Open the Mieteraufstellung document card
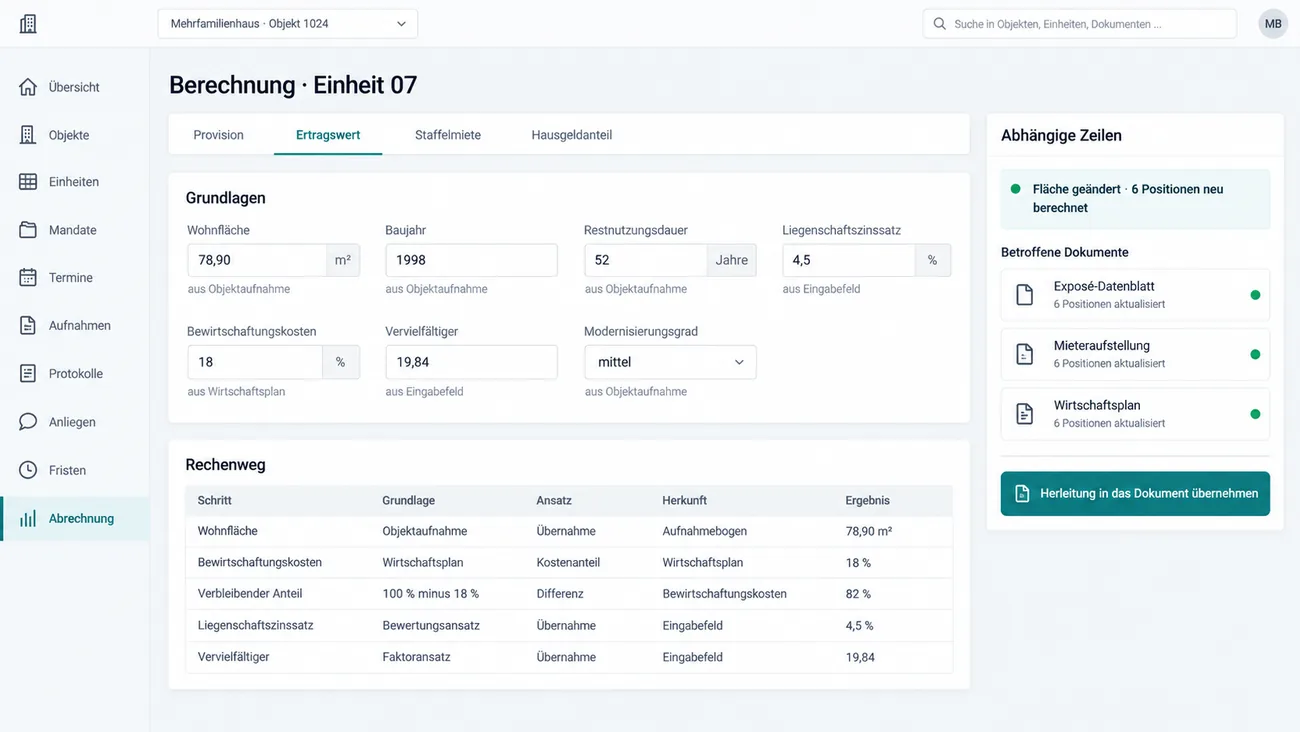Image resolution: width=1300 pixels, height=732 pixels. pyautogui.click(x=1135, y=354)
